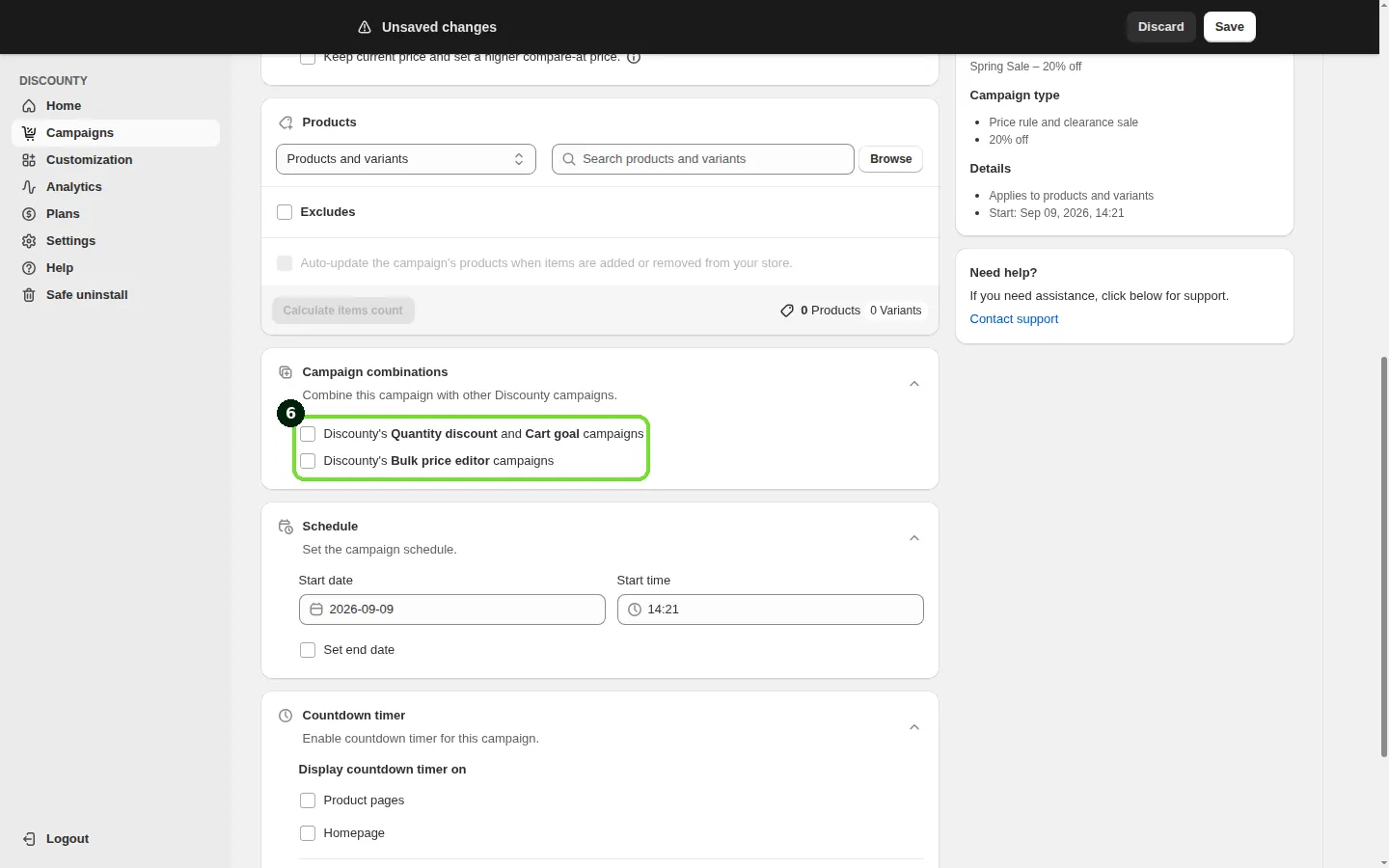The width and height of the screenshot is (1389, 868).
Task: Click the Customization grid icon
Action: (x=29, y=160)
